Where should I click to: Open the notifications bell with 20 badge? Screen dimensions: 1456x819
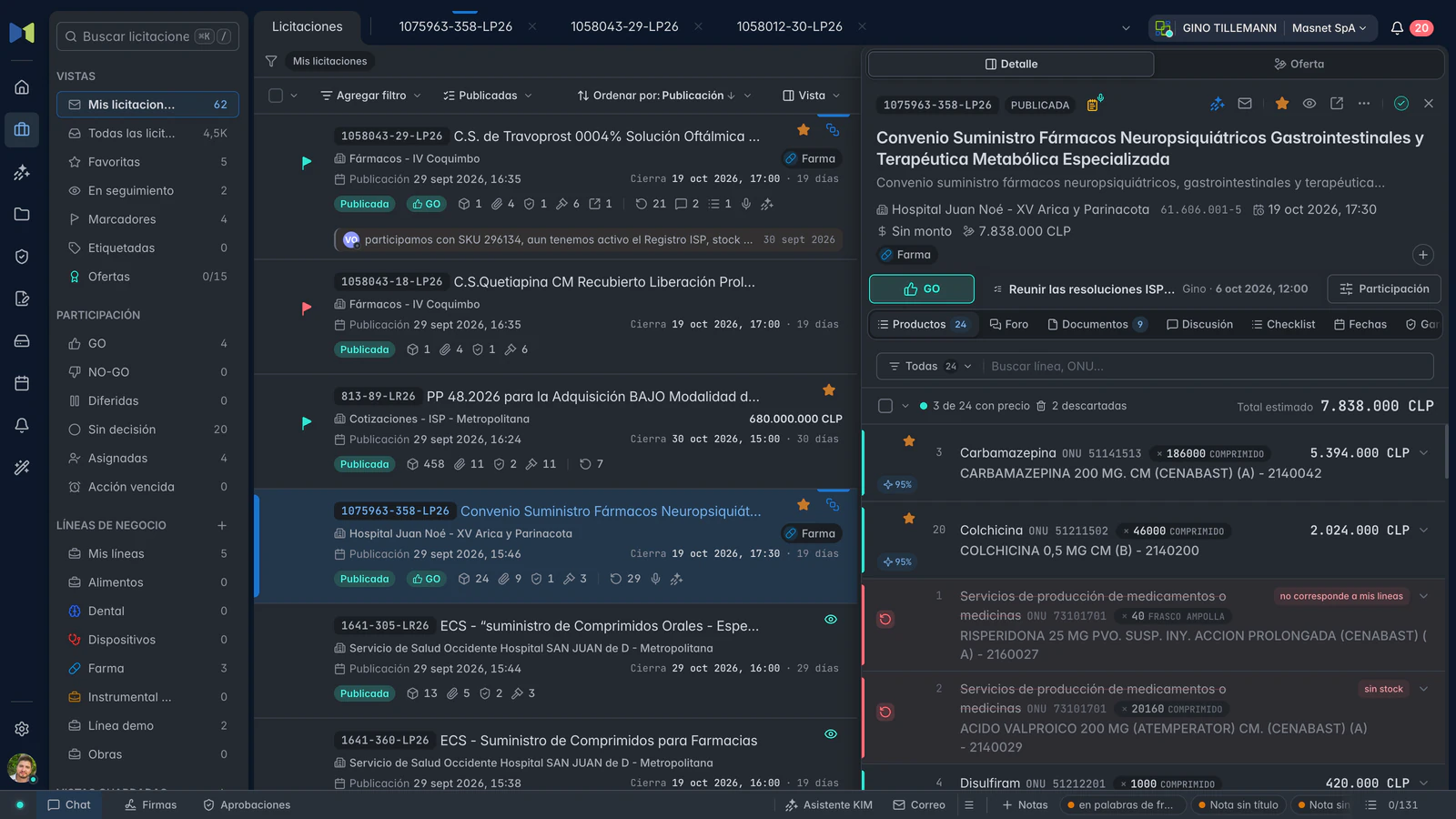[x=1397, y=28]
